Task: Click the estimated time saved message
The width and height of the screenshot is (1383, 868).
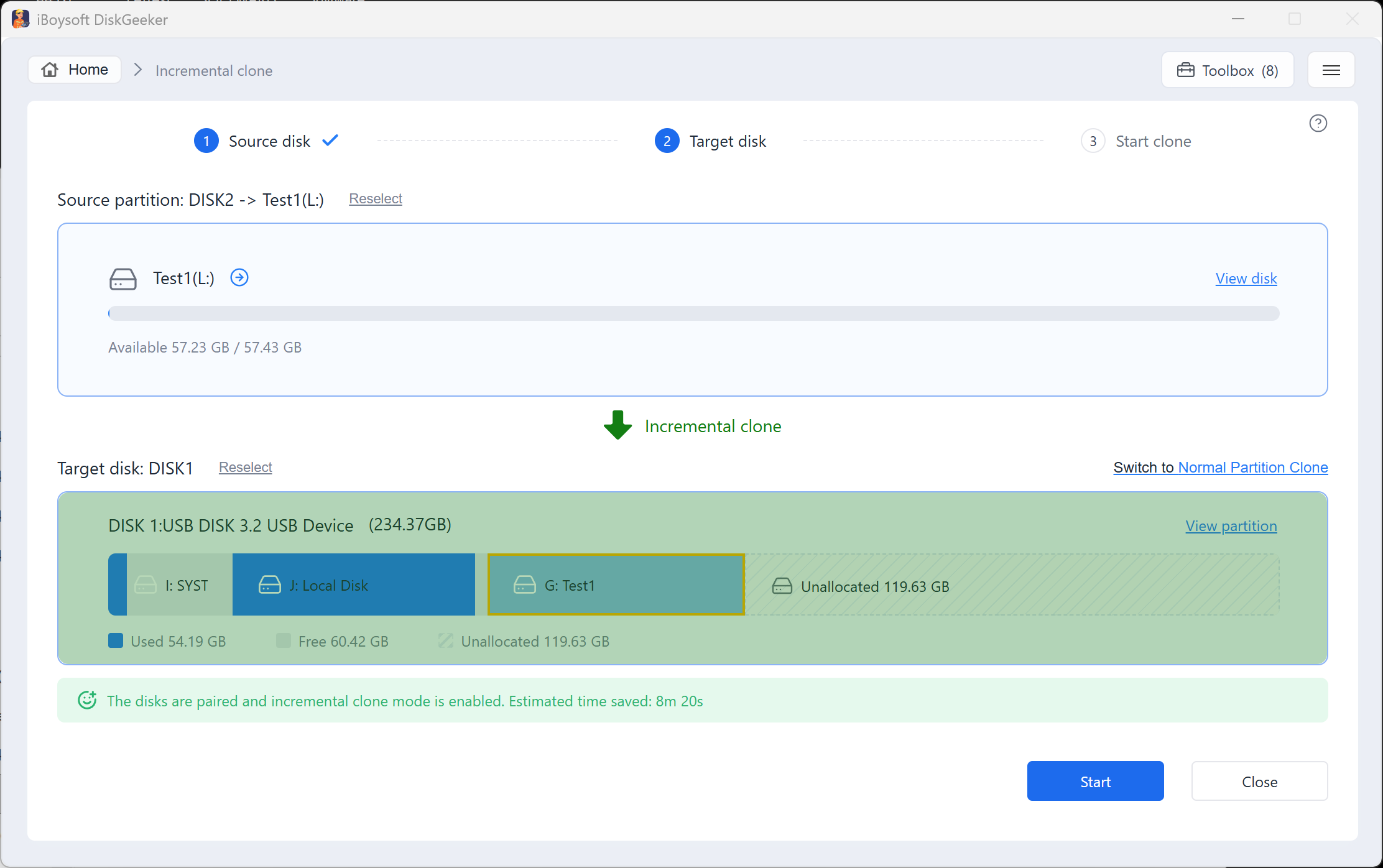Action: 405,701
